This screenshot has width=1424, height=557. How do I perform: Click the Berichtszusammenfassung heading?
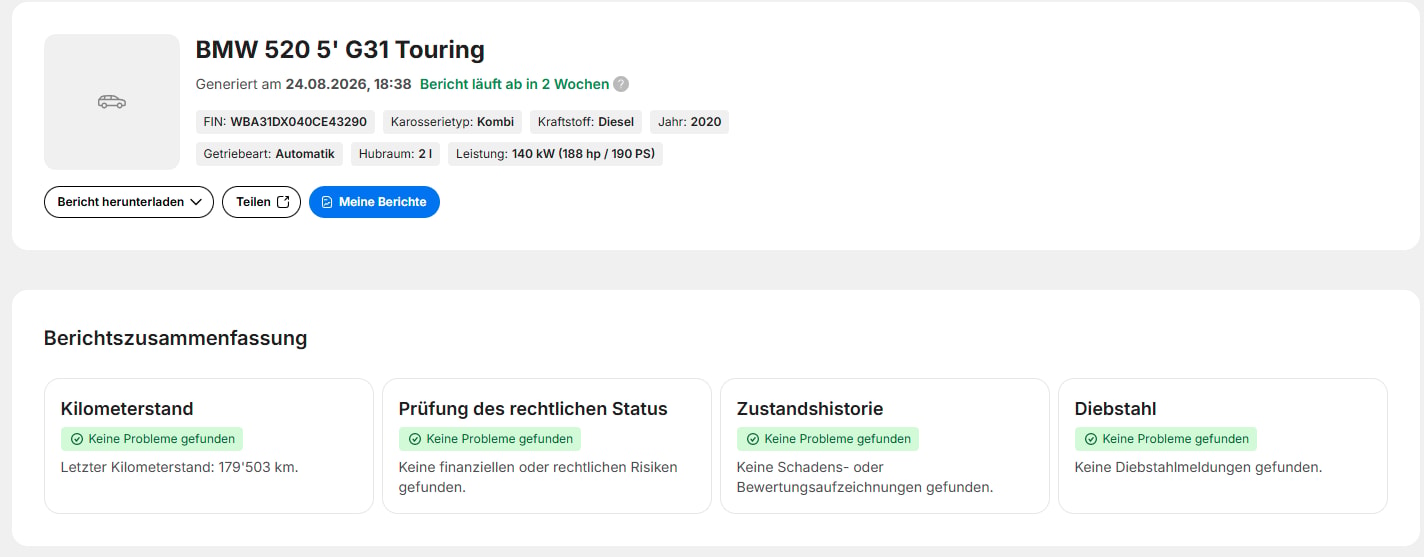(176, 338)
